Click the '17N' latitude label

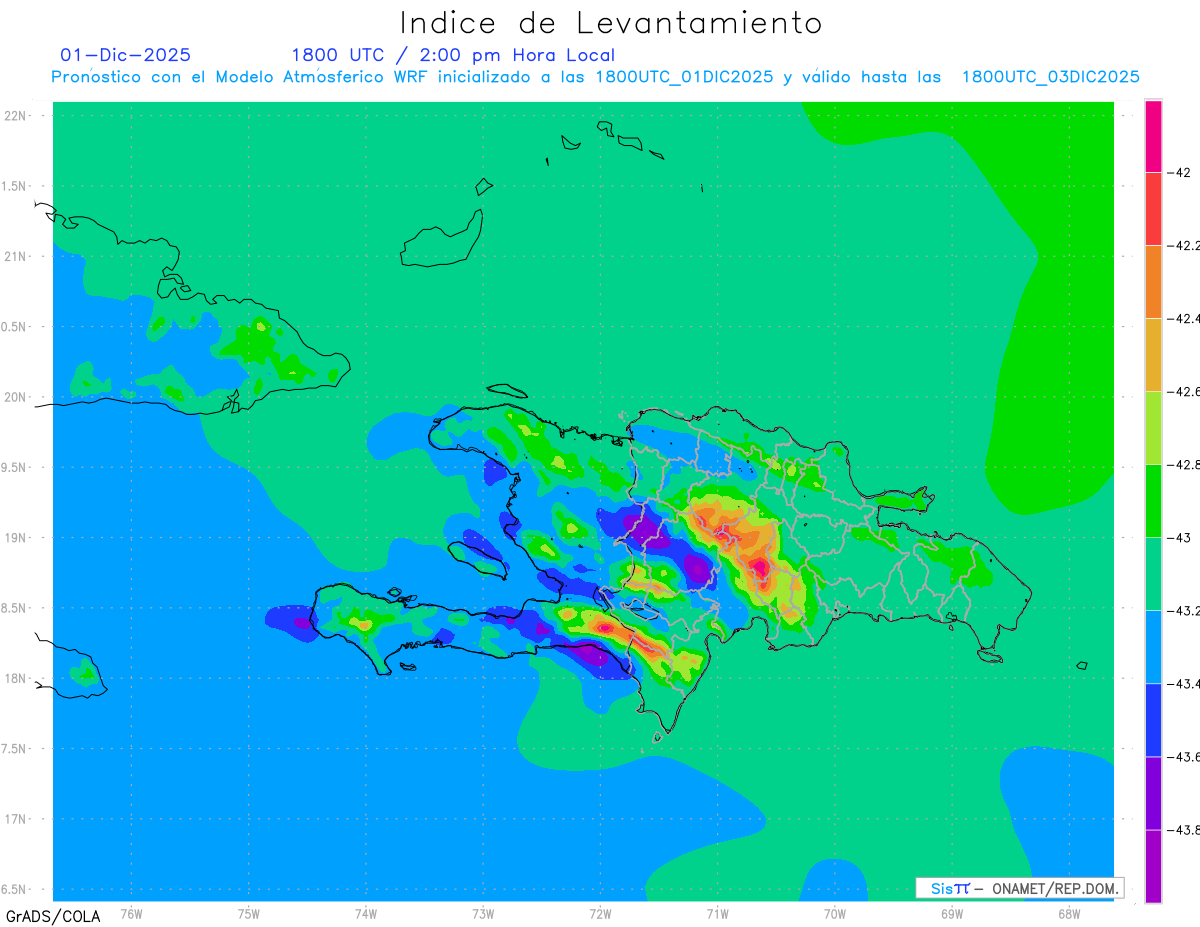pyautogui.click(x=15, y=819)
